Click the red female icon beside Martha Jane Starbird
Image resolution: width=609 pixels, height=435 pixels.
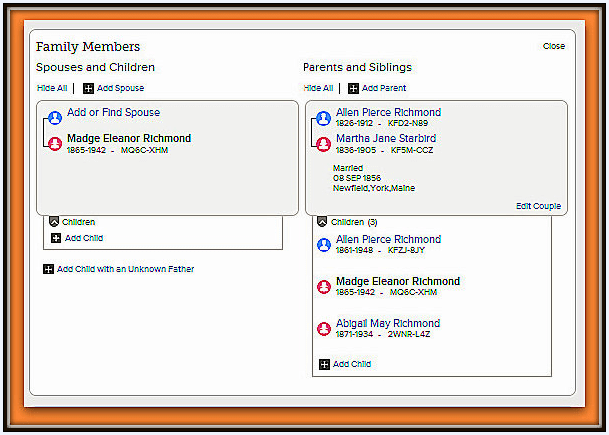(x=323, y=144)
